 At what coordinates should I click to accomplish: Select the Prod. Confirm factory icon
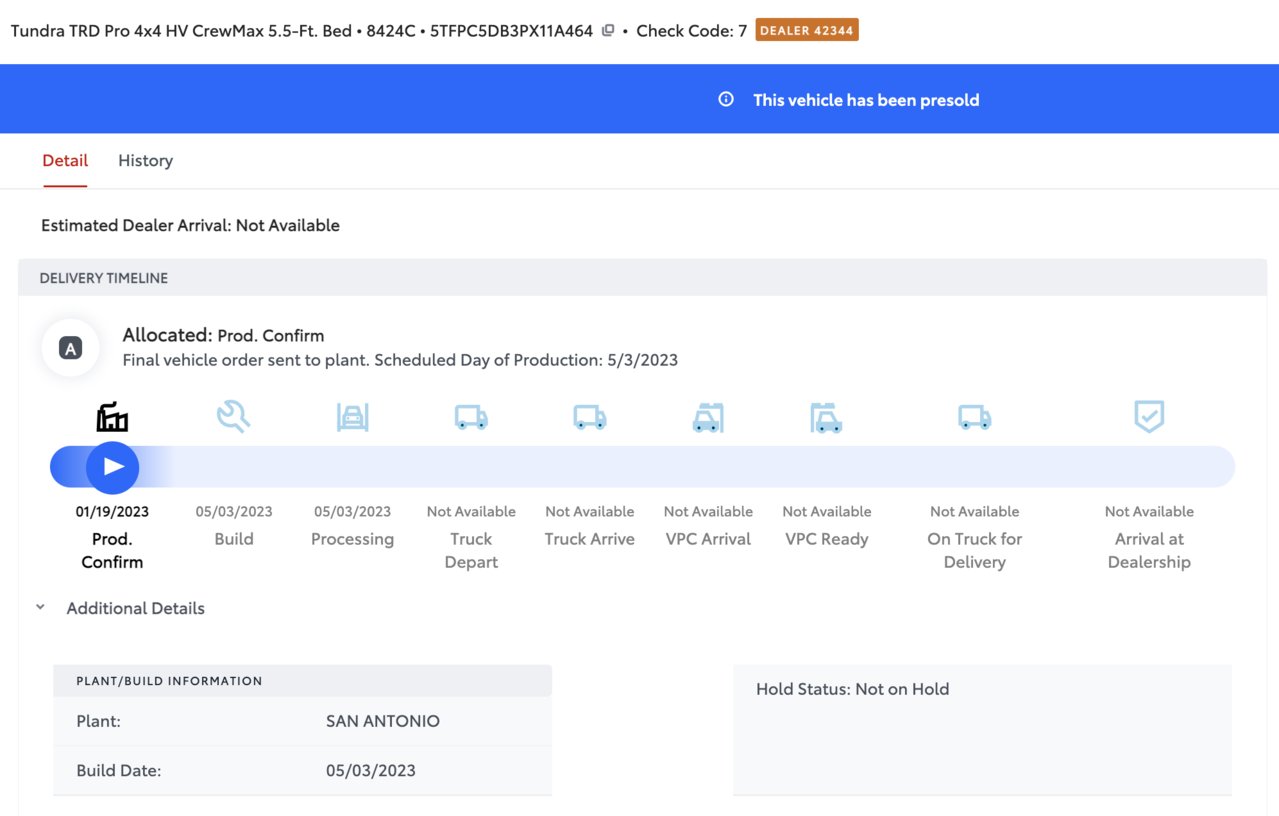[x=112, y=417]
